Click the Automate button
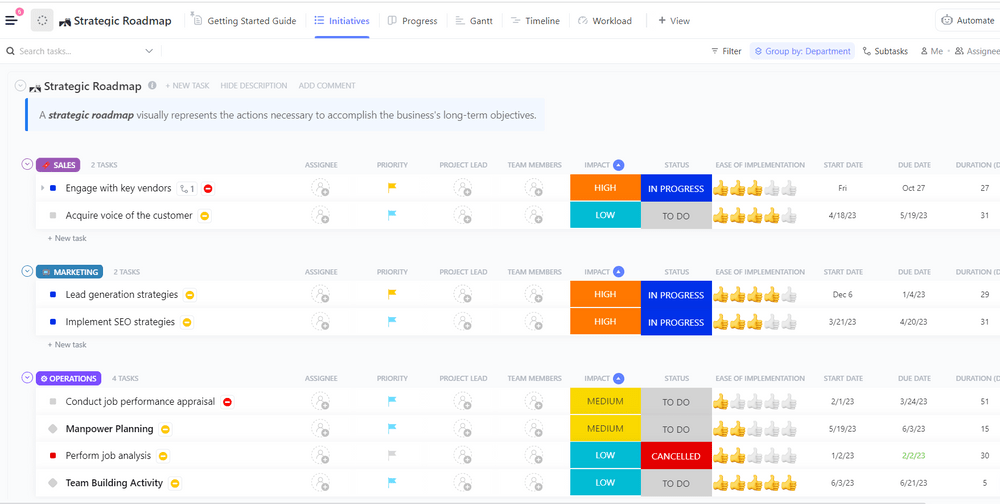1000x504 pixels. point(967,21)
